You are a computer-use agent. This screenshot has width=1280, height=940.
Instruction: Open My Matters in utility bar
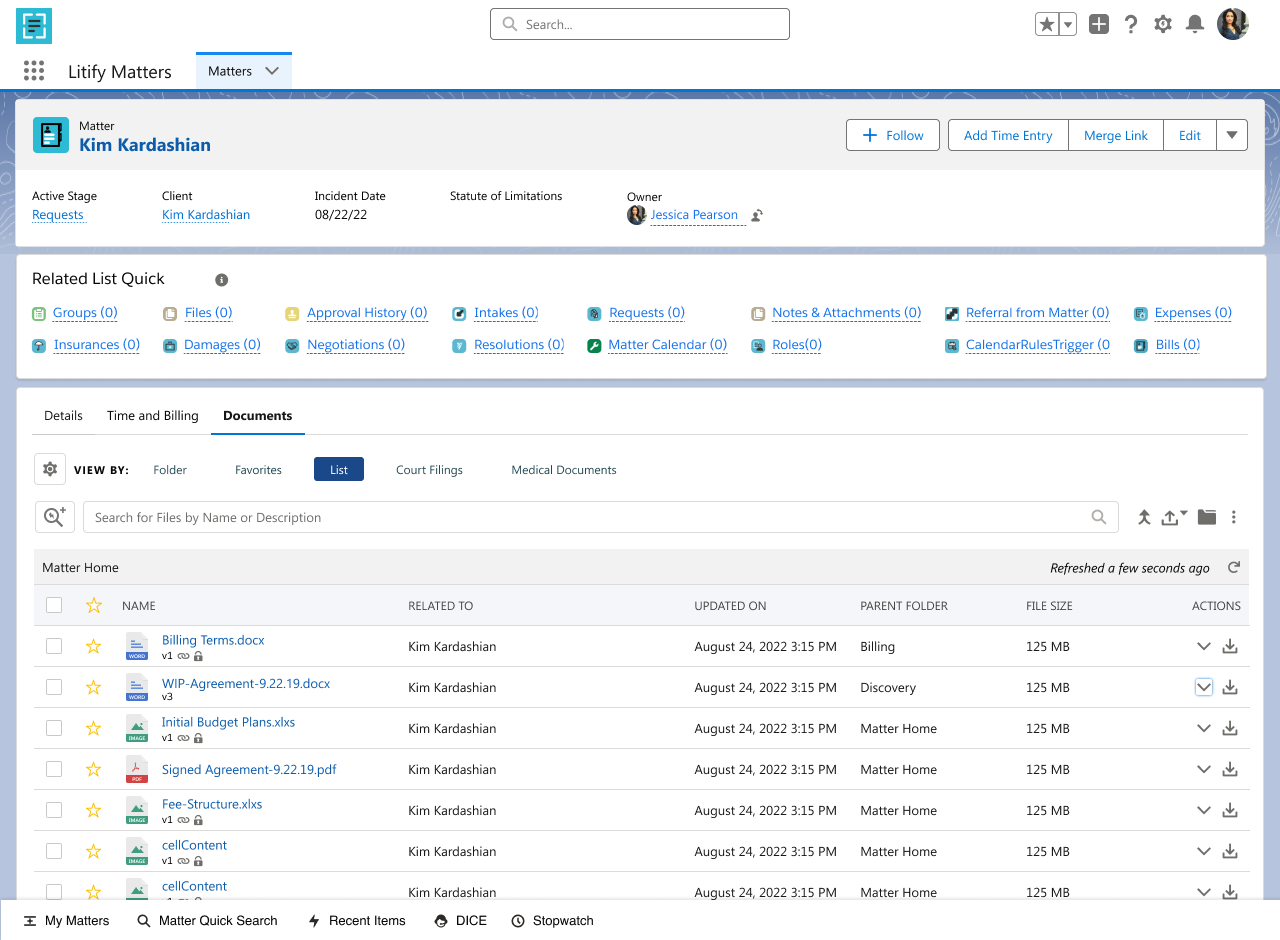[x=67, y=921]
